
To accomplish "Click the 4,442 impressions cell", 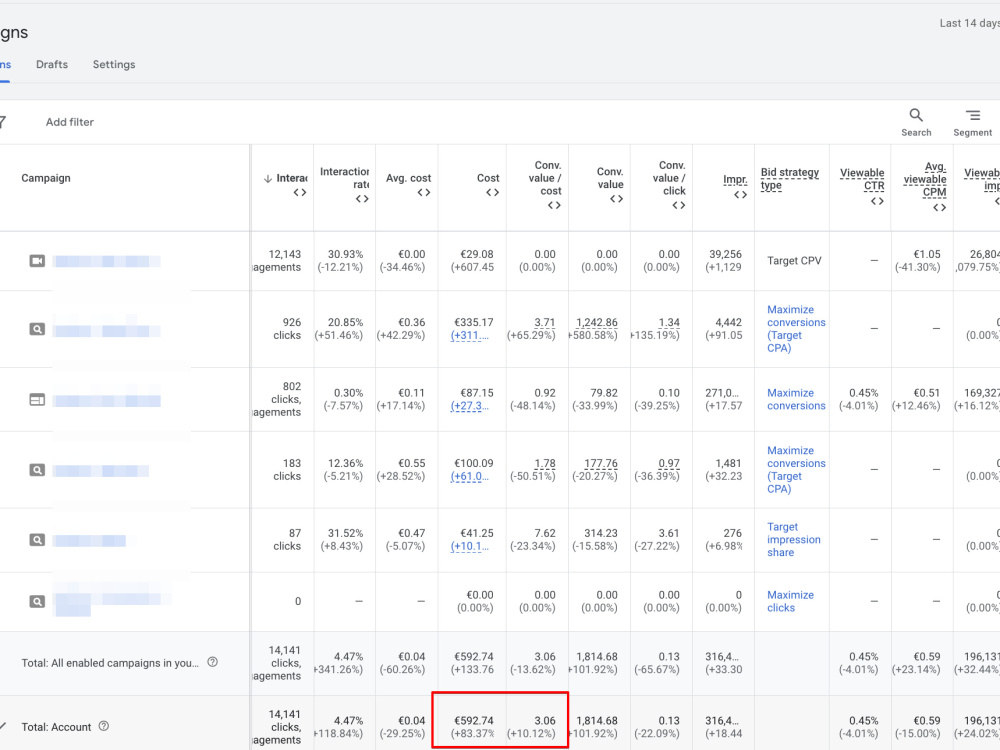I will [728, 323].
